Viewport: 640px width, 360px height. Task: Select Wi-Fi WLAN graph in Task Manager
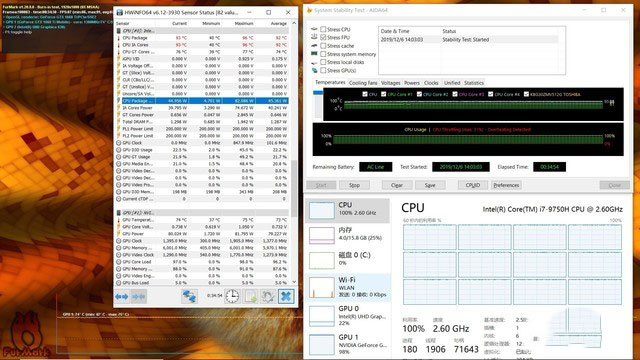tap(322, 287)
